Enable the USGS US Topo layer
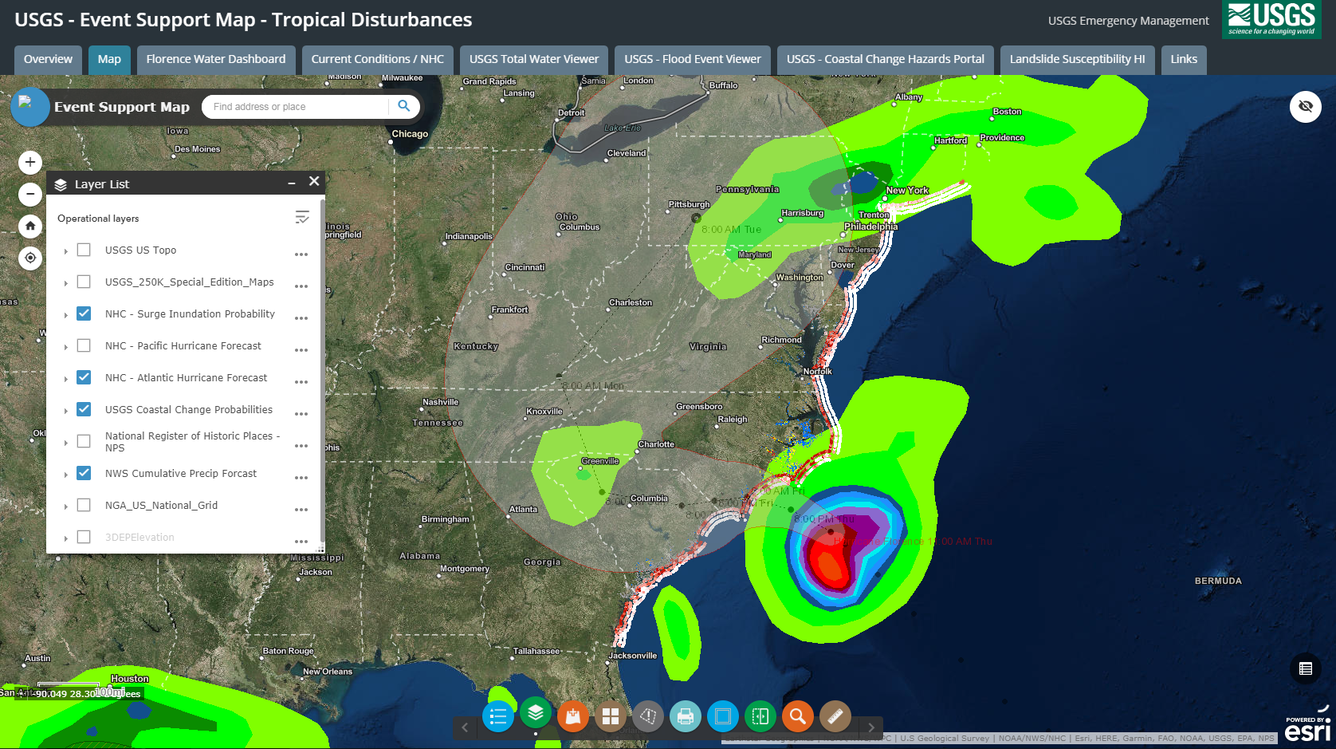The width and height of the screenshot is (1336, 749). [83, 249]
